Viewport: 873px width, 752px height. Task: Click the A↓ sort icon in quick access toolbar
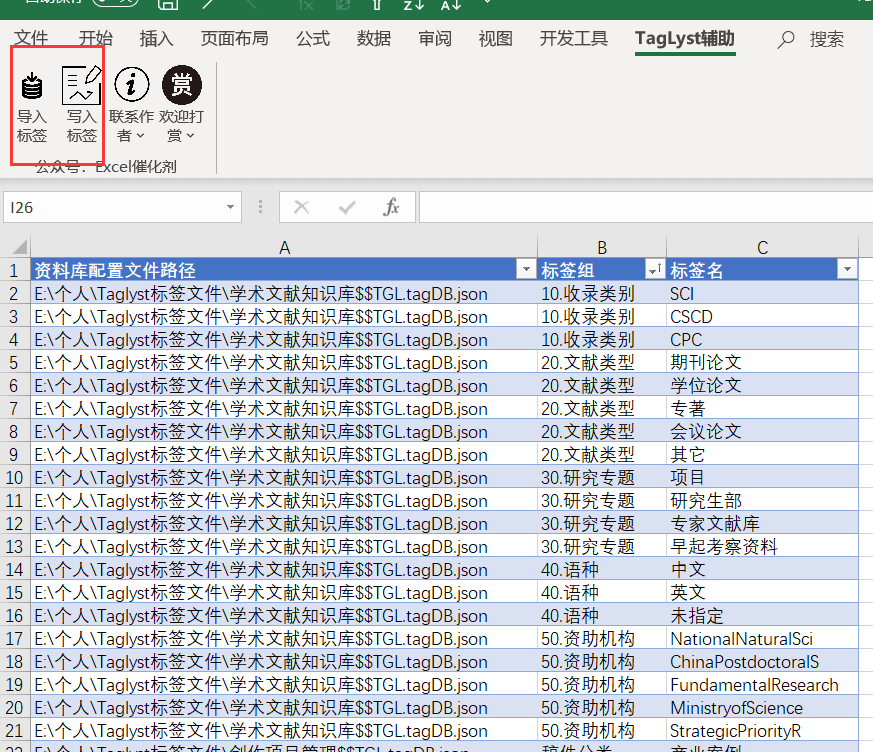point(450,5)
